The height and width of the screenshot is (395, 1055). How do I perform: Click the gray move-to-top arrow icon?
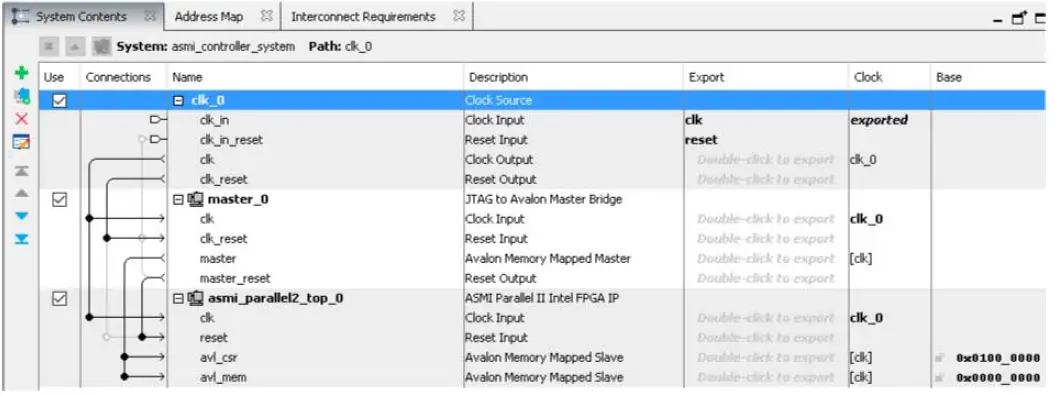click(22, 170)
